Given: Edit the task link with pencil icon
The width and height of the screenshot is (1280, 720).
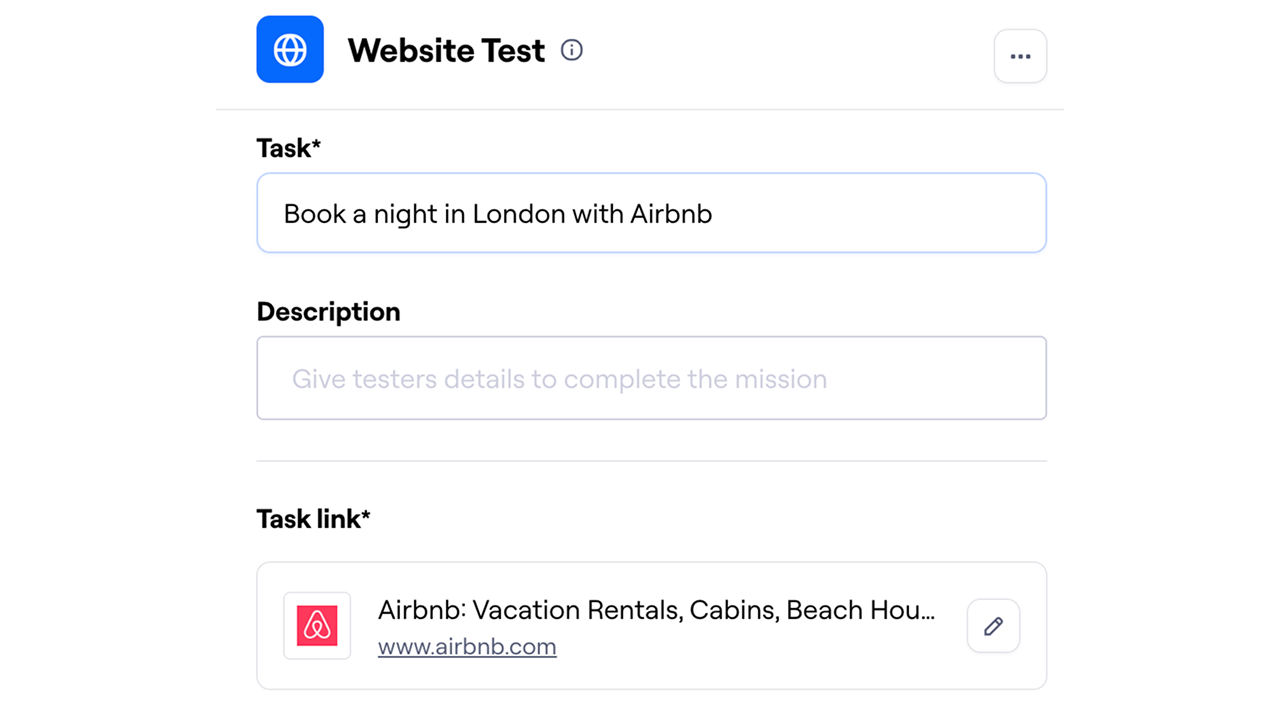Looking at the screenshot, I should click(993, 626).
